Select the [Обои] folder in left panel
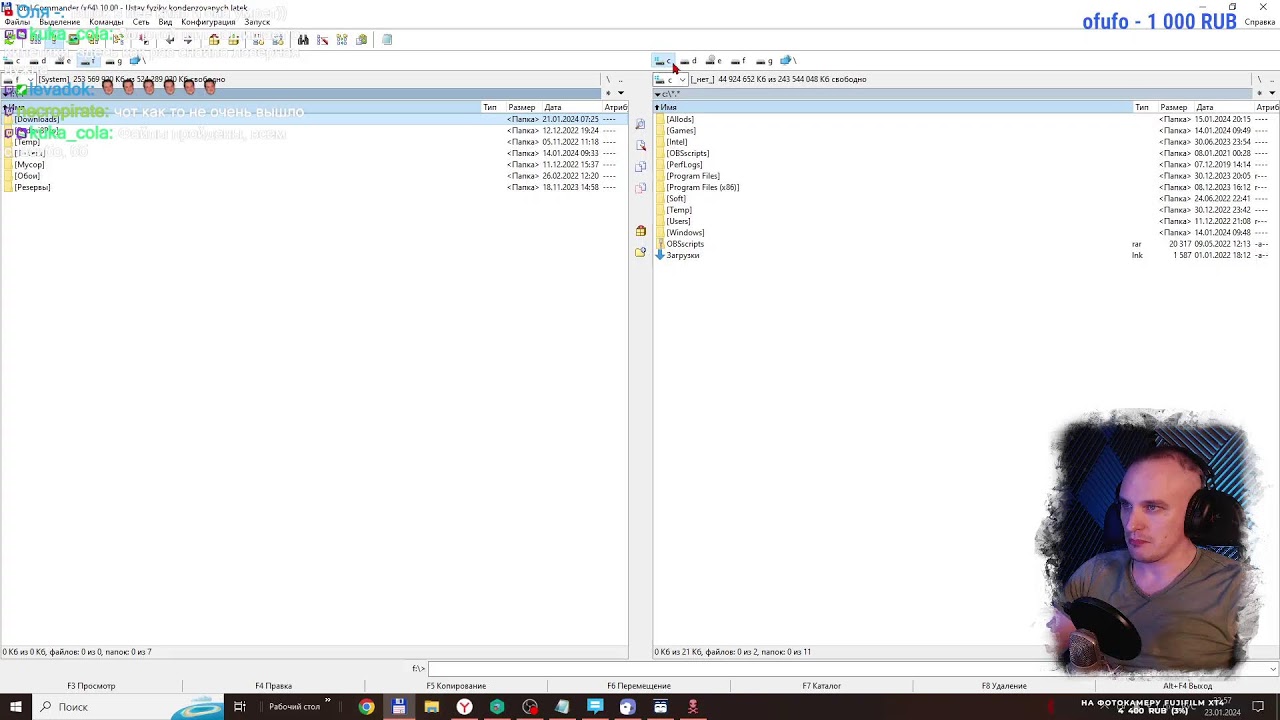Image resolution: width=1280 pixels, height=720 pixels. [27, 176]
